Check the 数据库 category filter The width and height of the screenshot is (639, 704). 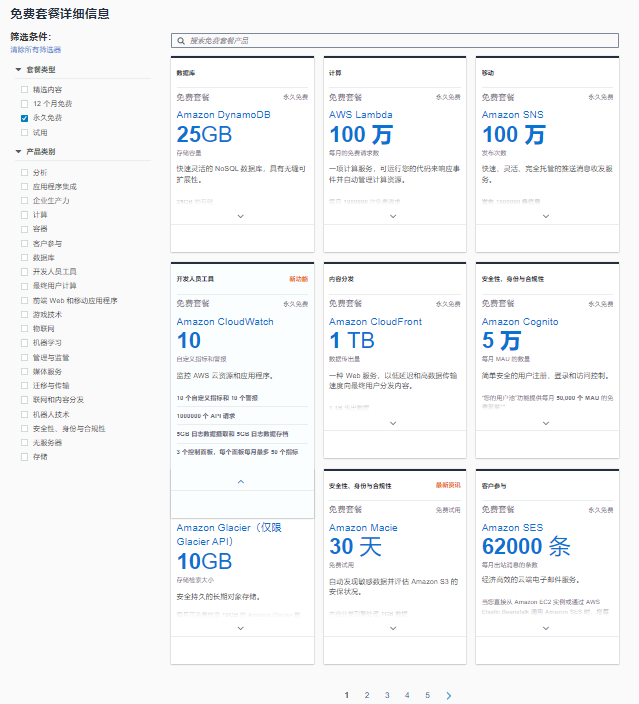25,258
